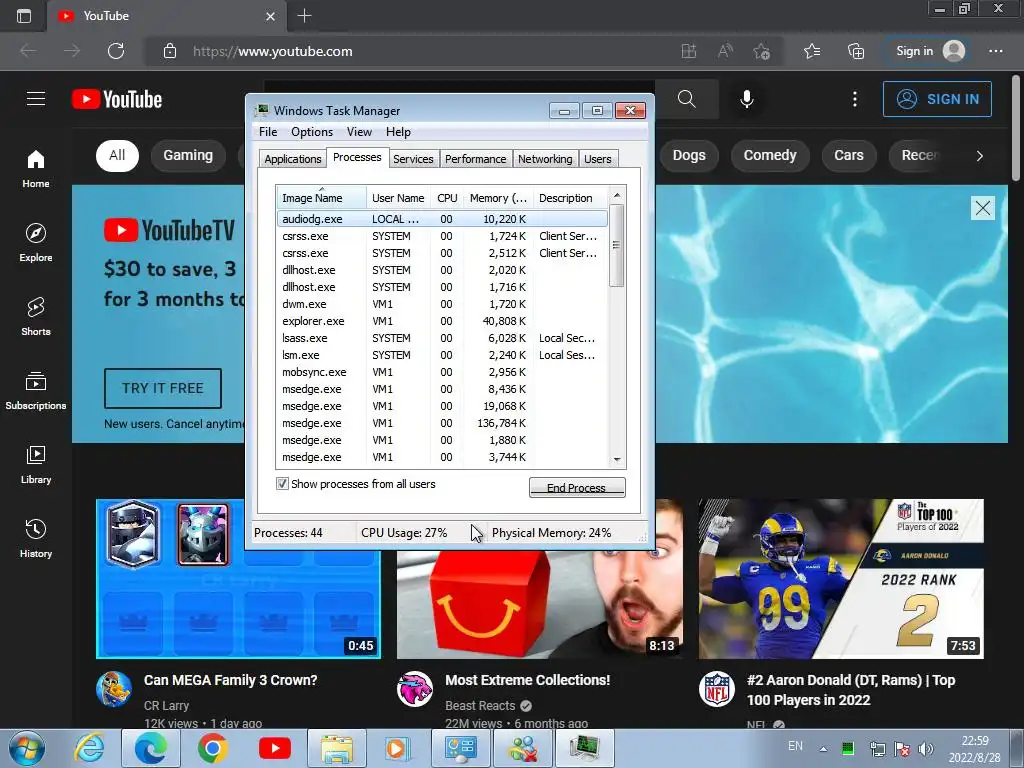Show hidden system tray icons
The width and height of the screenshot is (1024, 768).
(823, 749)
